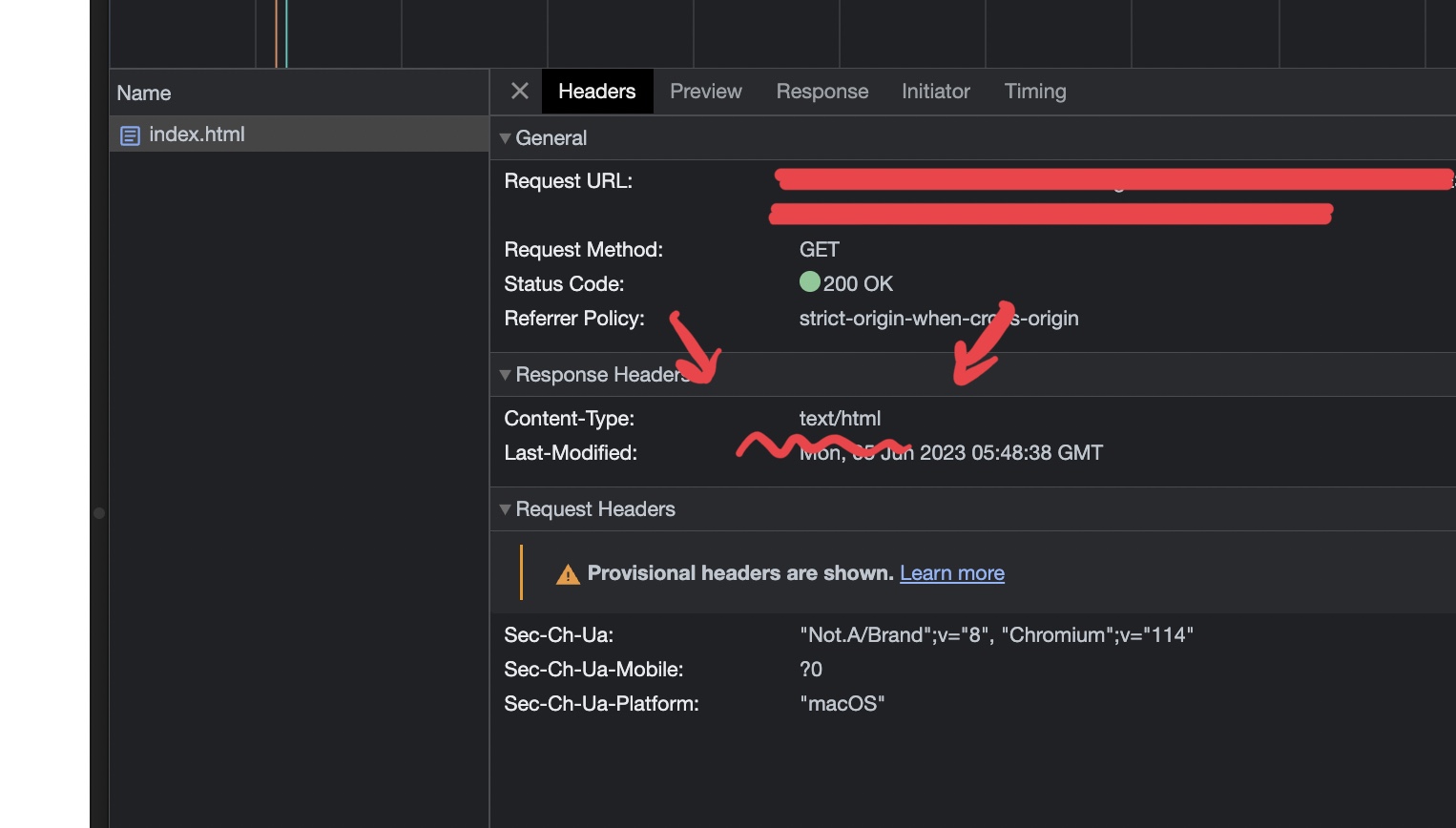This screenshot has height=828, width=1456.
Task: Select the index.html request name
Action: pyautogui.click(x=197, y=135)
